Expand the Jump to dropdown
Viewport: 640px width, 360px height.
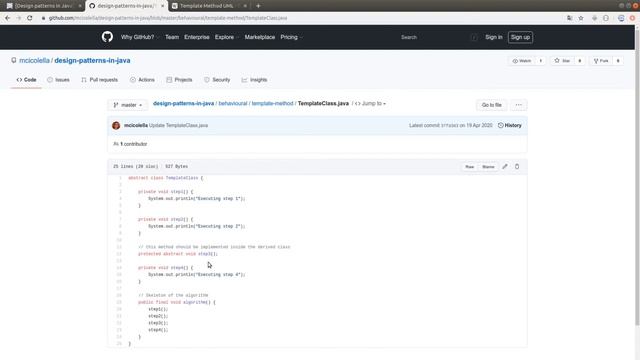point(370,104)
